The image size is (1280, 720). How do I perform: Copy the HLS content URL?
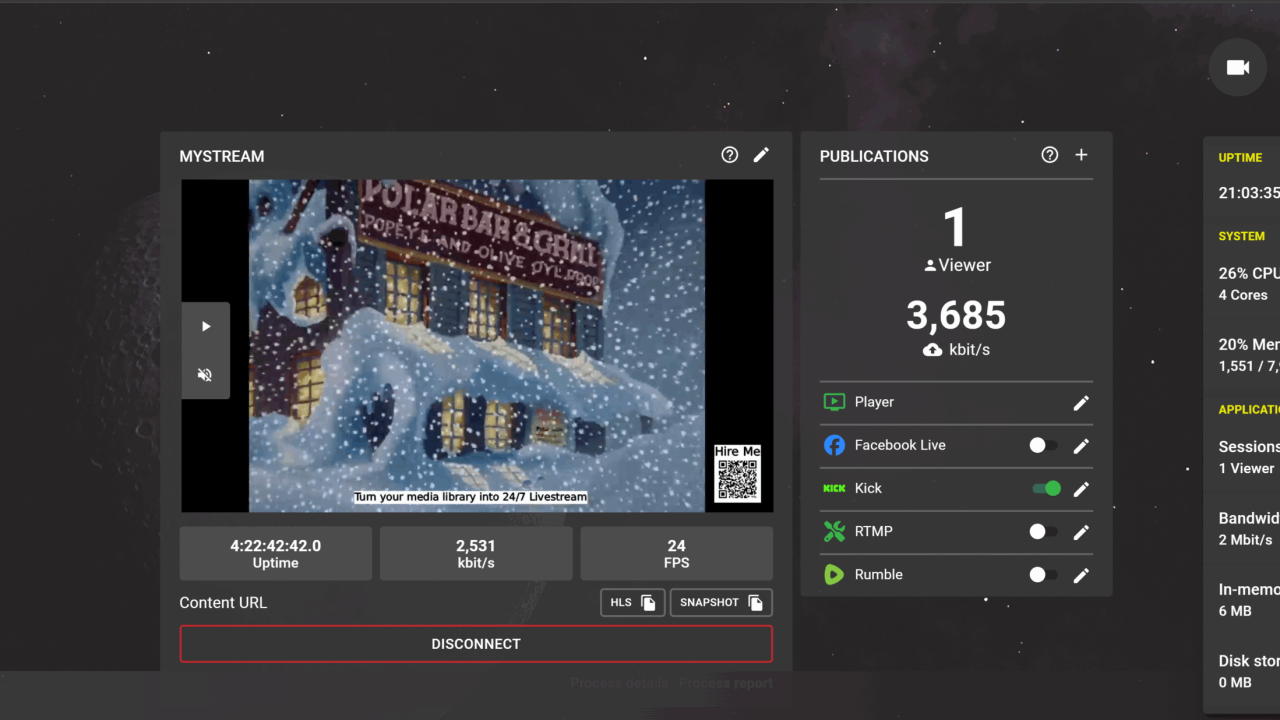[x=633, y=603]
